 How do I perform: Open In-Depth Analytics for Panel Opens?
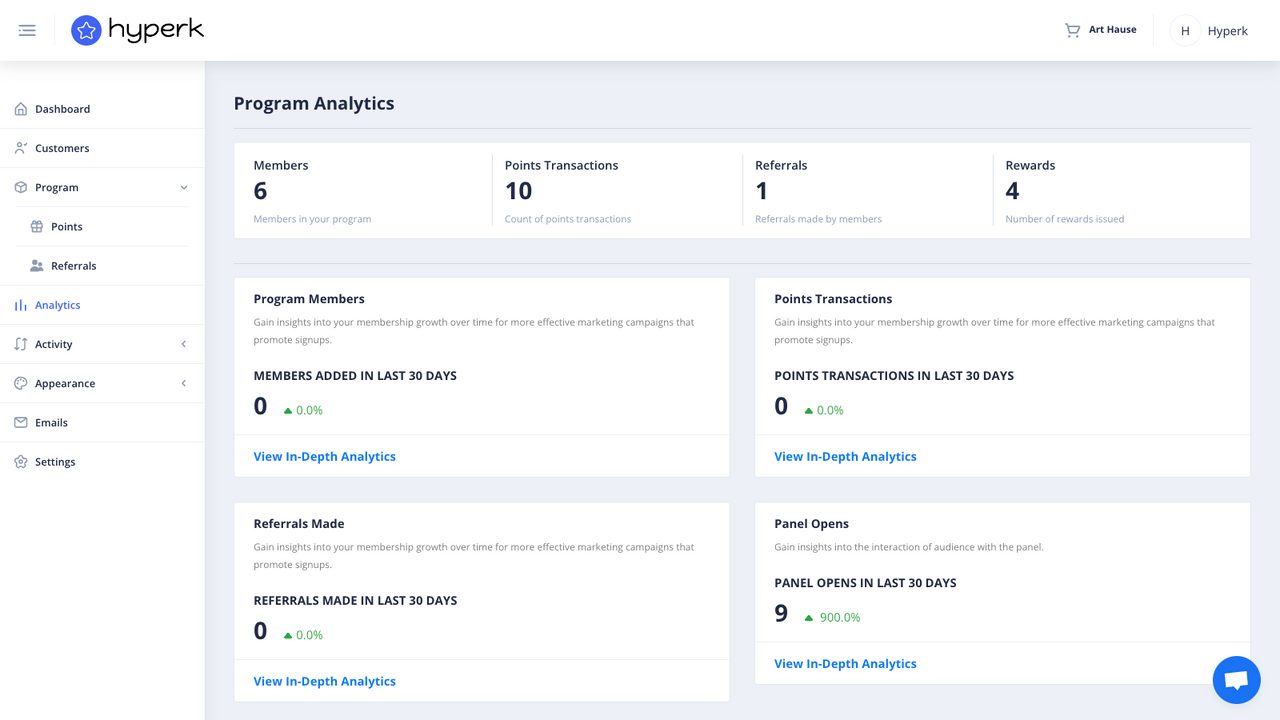pos(845,663)
